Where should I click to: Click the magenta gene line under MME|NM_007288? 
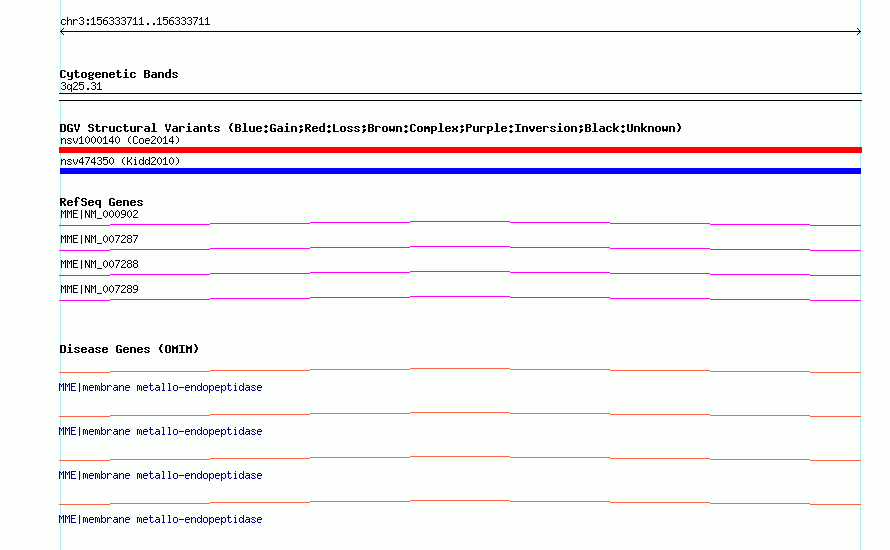(x=460, y=273)
